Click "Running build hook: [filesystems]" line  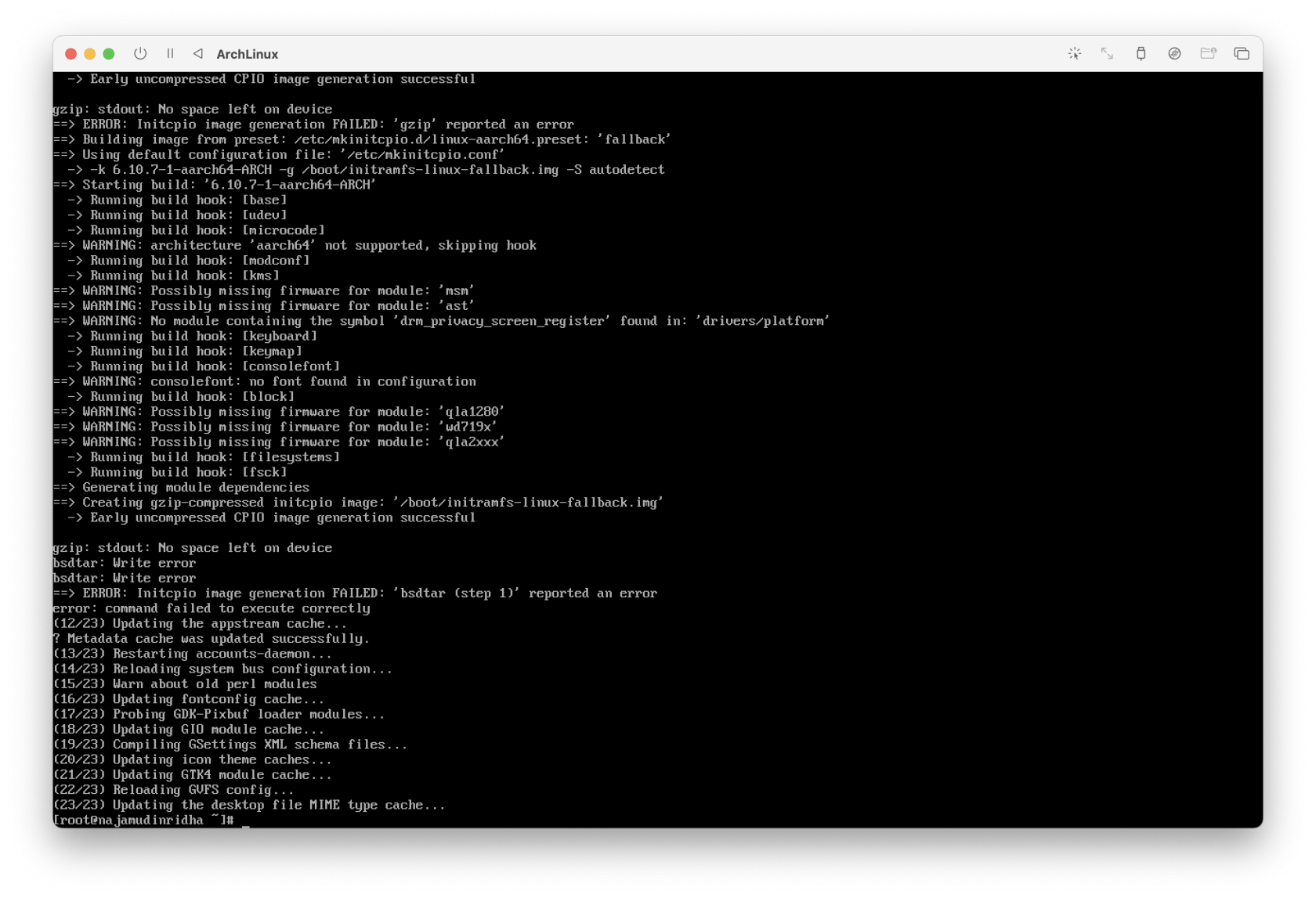(x=204, y=457)
